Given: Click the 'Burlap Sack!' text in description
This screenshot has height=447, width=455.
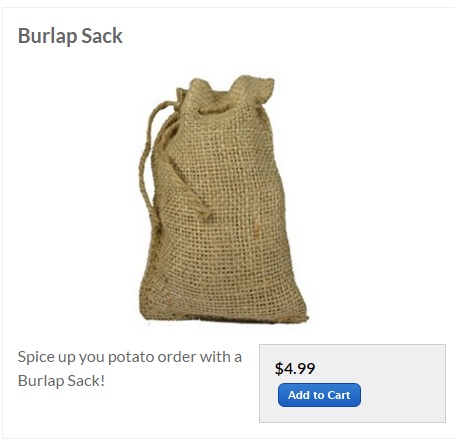Looking at the screenshot, I should pyautogui.click(x=61, y=381).
